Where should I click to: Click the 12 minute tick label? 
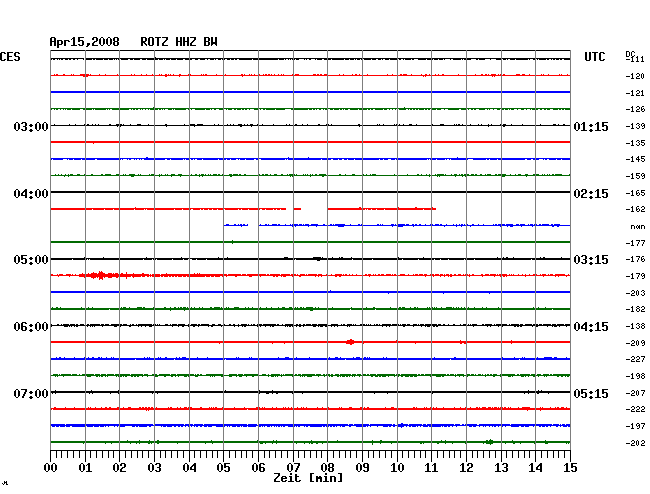[466, 468]
